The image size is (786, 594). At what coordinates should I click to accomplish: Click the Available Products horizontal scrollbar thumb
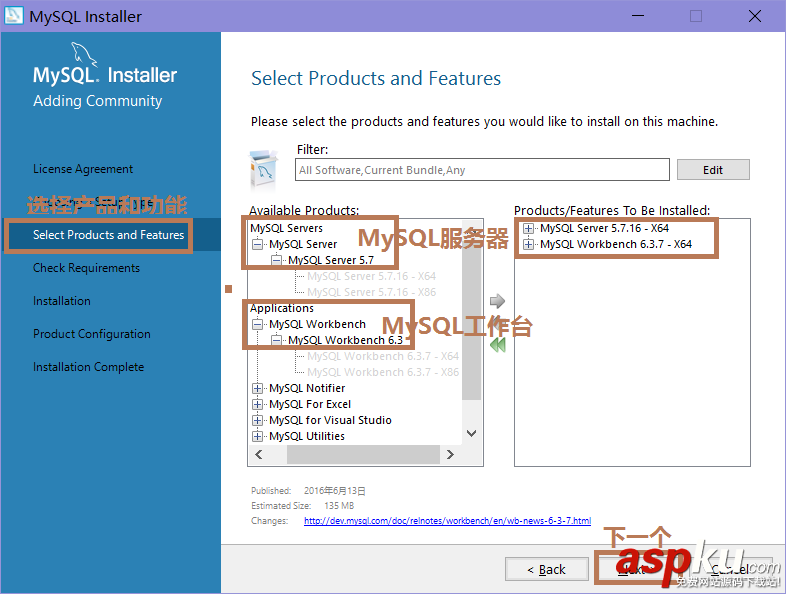(363, 455)
